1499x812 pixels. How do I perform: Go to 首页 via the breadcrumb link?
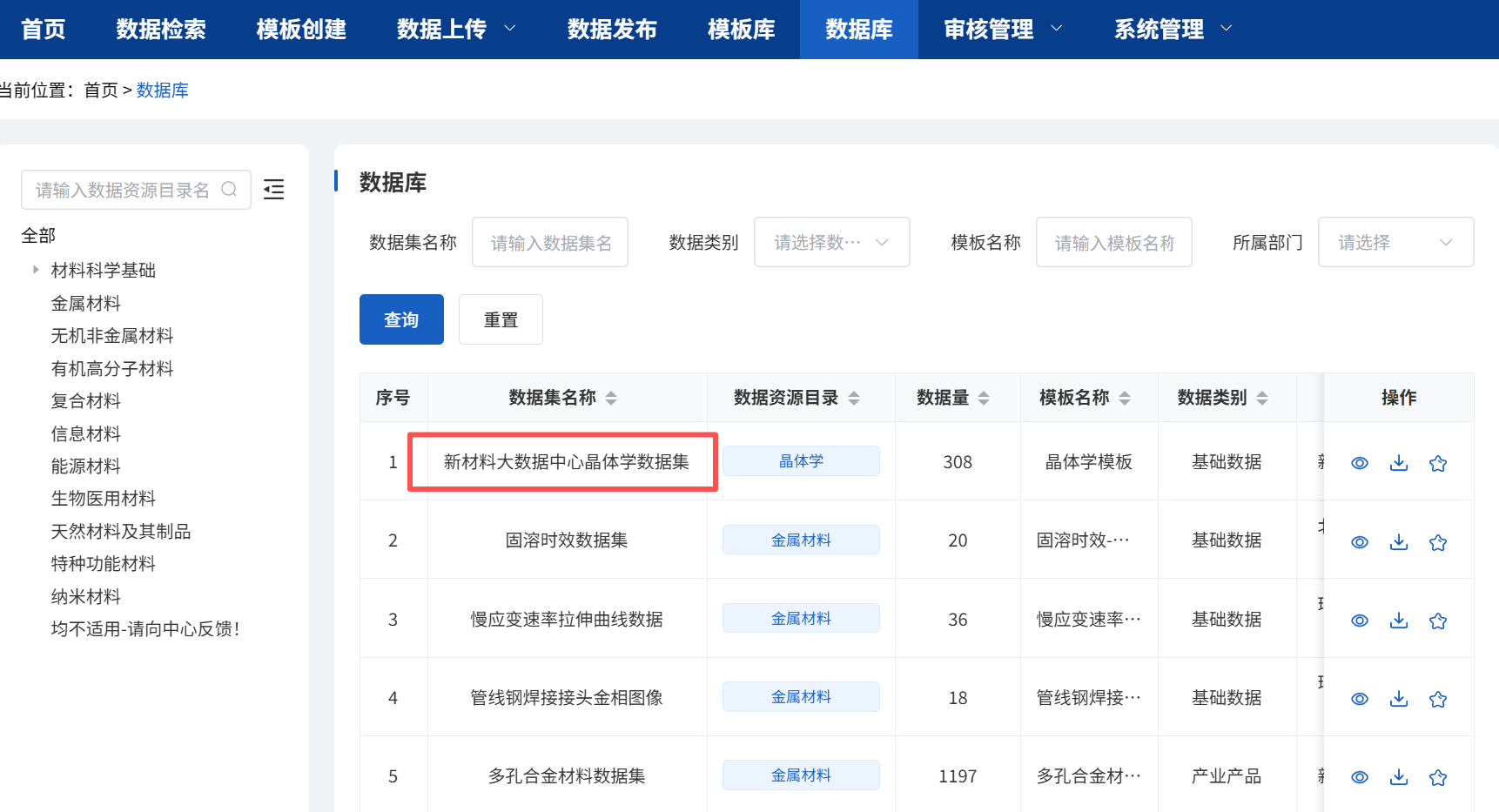[101, 90]
